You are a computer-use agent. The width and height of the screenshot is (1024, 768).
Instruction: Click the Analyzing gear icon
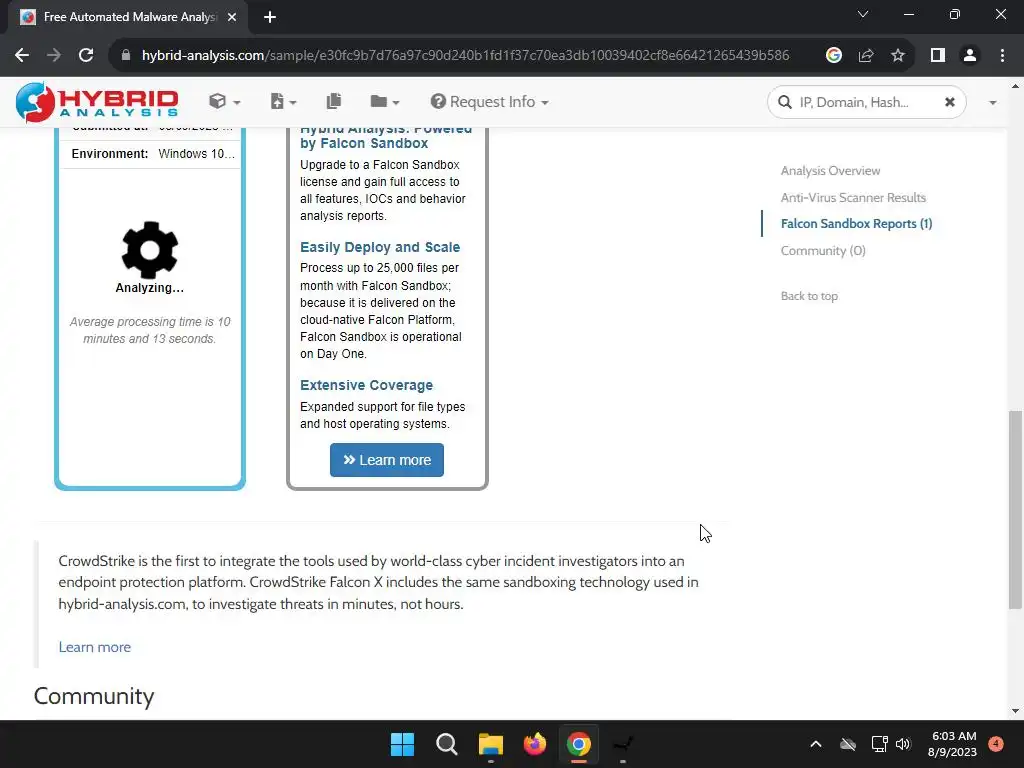150,250
